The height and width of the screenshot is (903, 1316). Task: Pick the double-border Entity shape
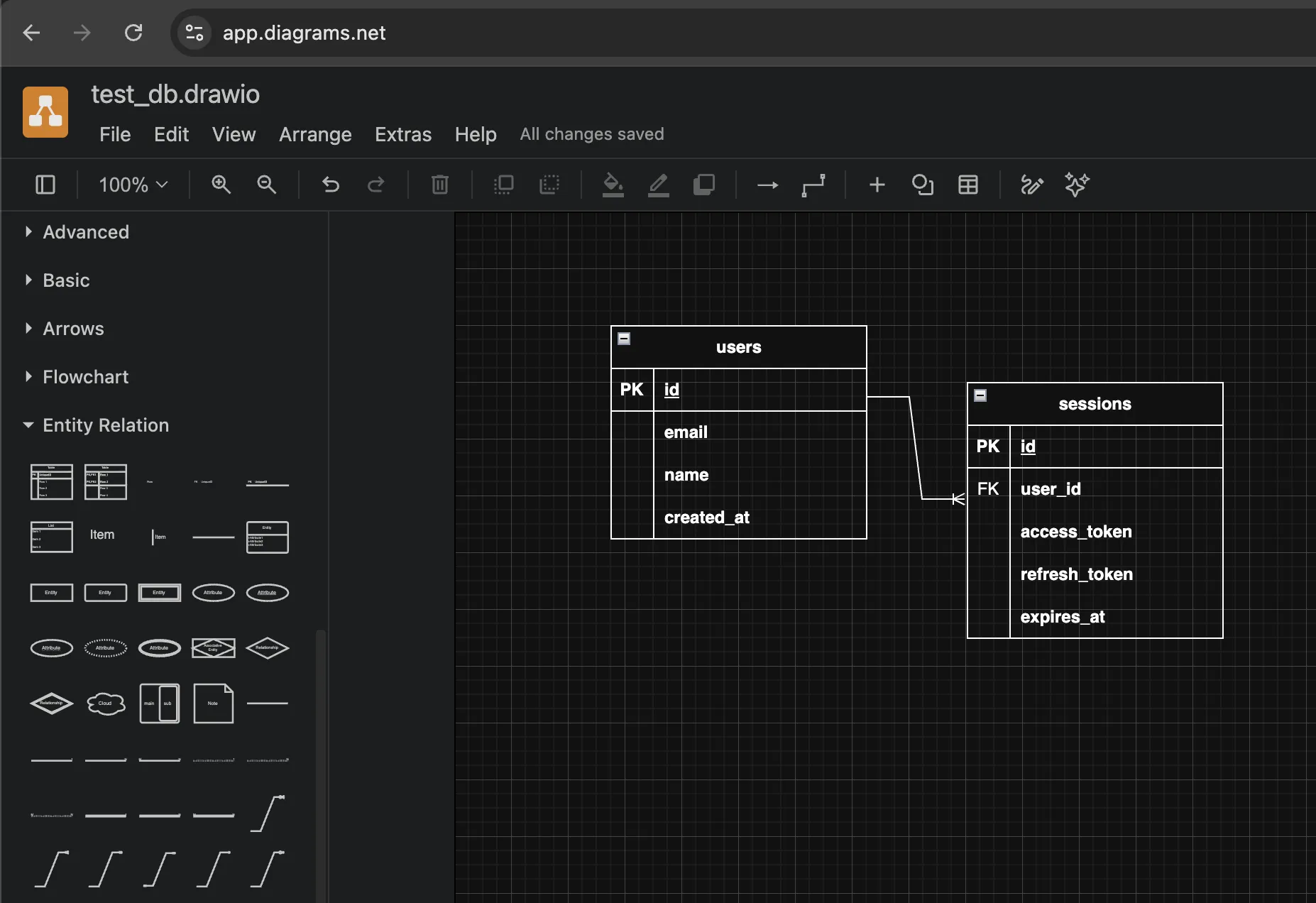(160, 593)
